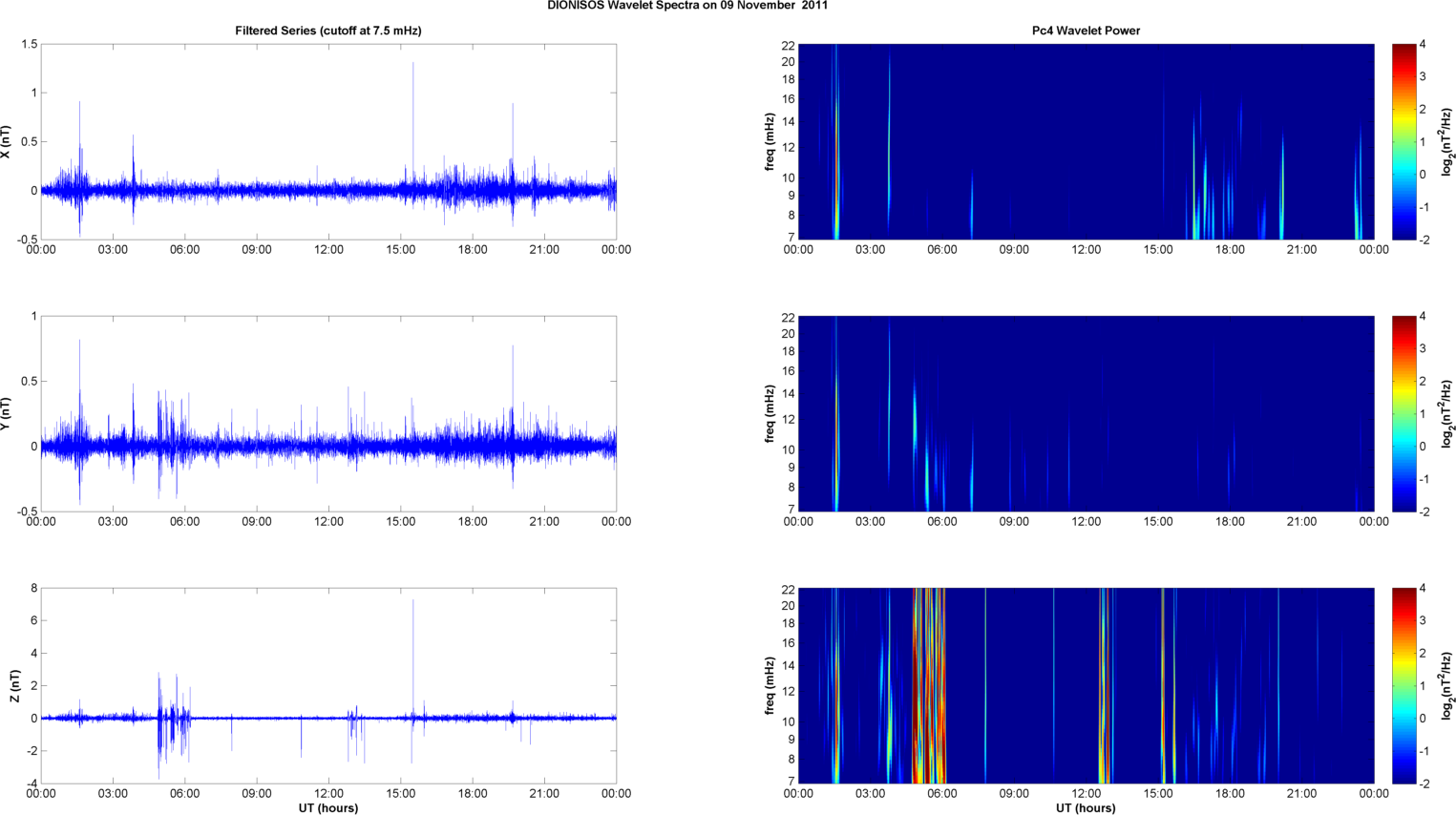Click the '1.5' tick on the X series axis
This screenshot has width=1456, height=815.
[x=29, y=45]
